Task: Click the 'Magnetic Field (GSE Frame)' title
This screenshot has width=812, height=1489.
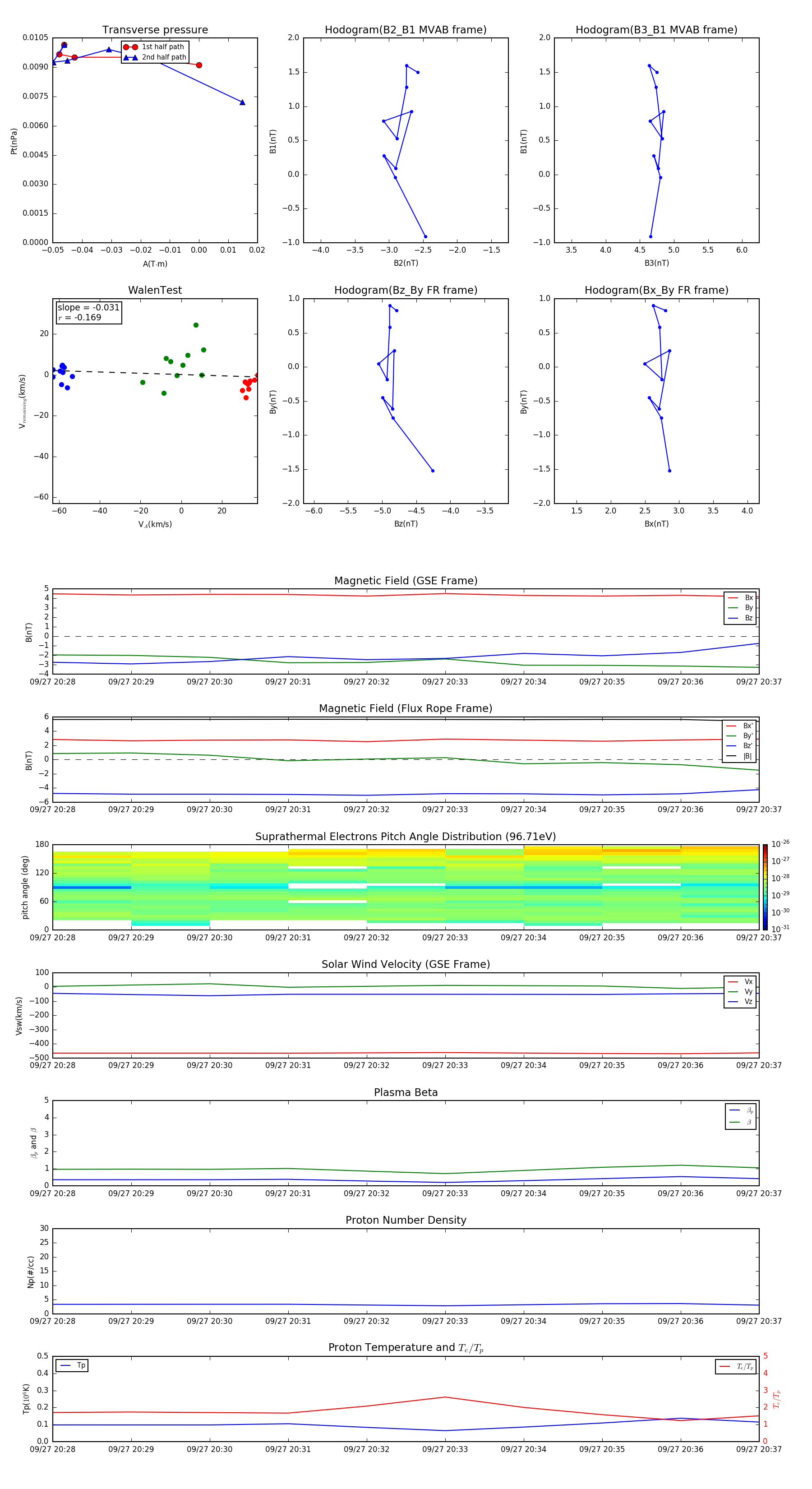Action: (406, 581)
